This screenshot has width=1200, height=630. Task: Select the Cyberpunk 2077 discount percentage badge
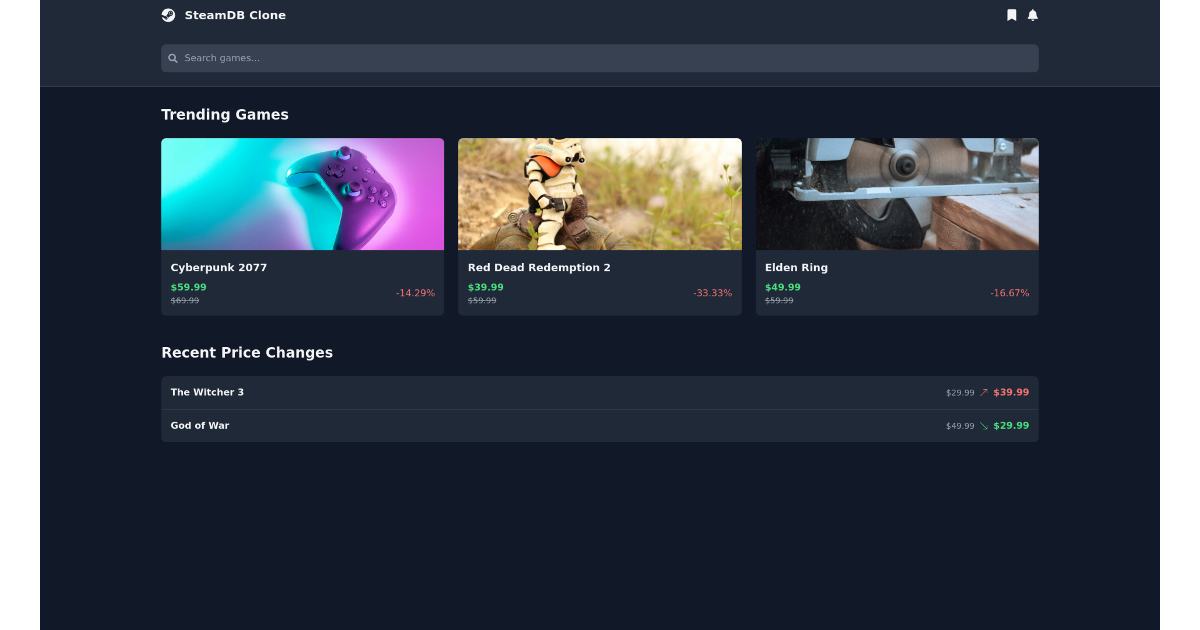pyautogui.click(x=414, y=292)
